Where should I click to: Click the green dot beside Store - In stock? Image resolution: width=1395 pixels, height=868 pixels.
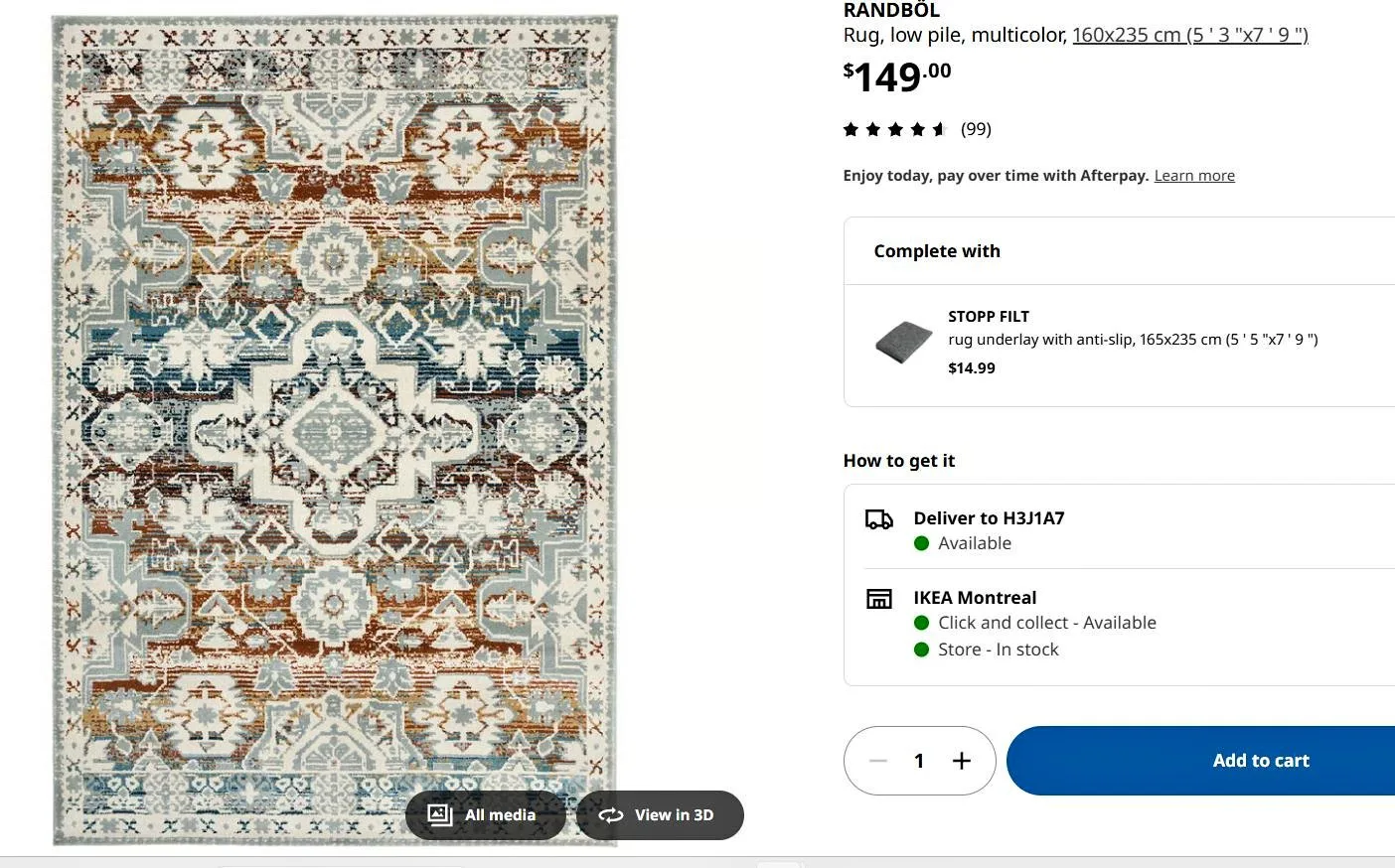tap(921, 650)
